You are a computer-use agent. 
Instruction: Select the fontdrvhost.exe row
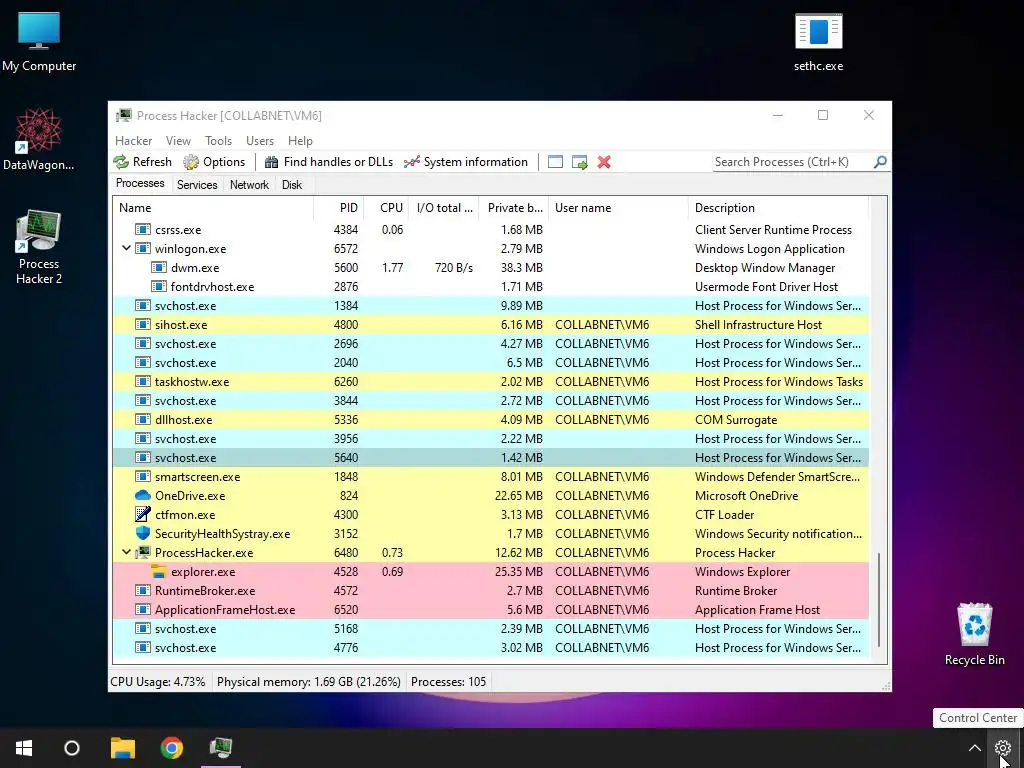[491, 287]
